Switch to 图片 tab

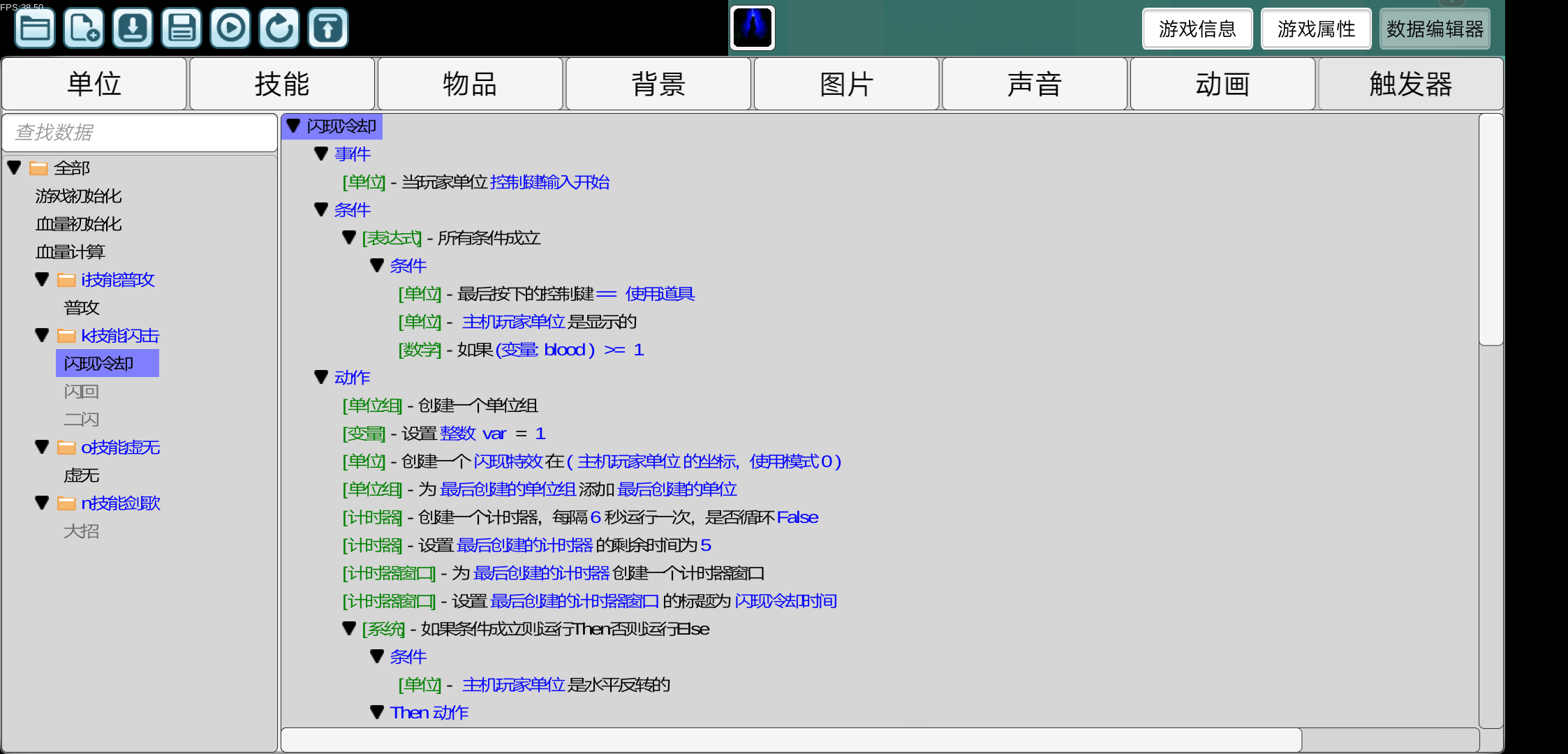tap(846, 84)
